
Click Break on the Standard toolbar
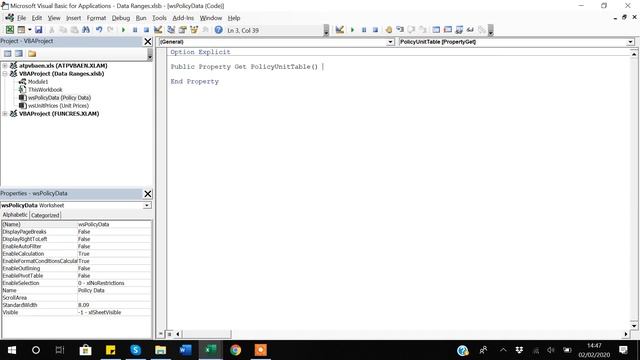(135, 30)
